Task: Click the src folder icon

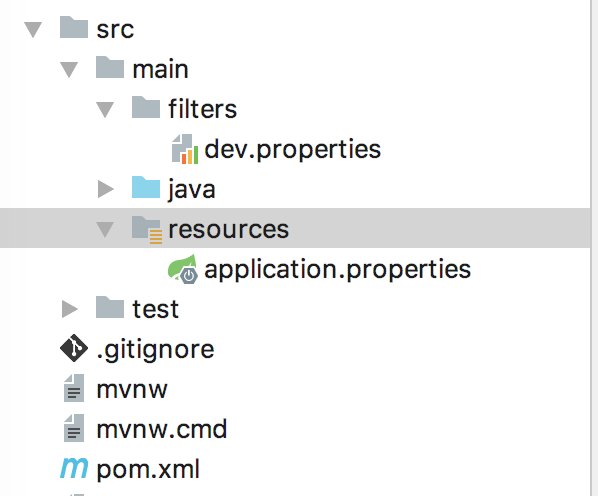Action: 74,27
